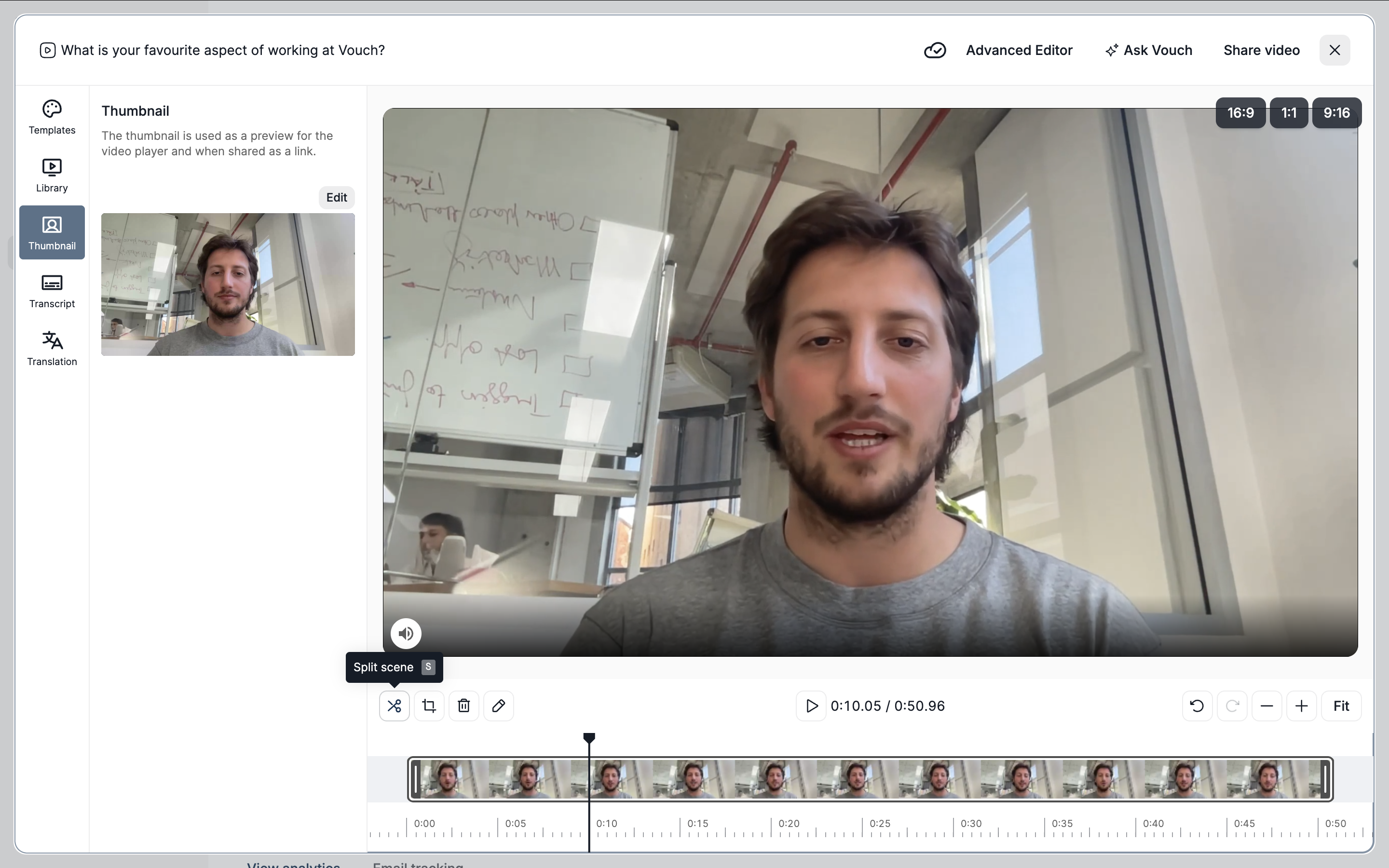Click the Redo arrow icon
1389x868 pixels.
[1232, 705]
